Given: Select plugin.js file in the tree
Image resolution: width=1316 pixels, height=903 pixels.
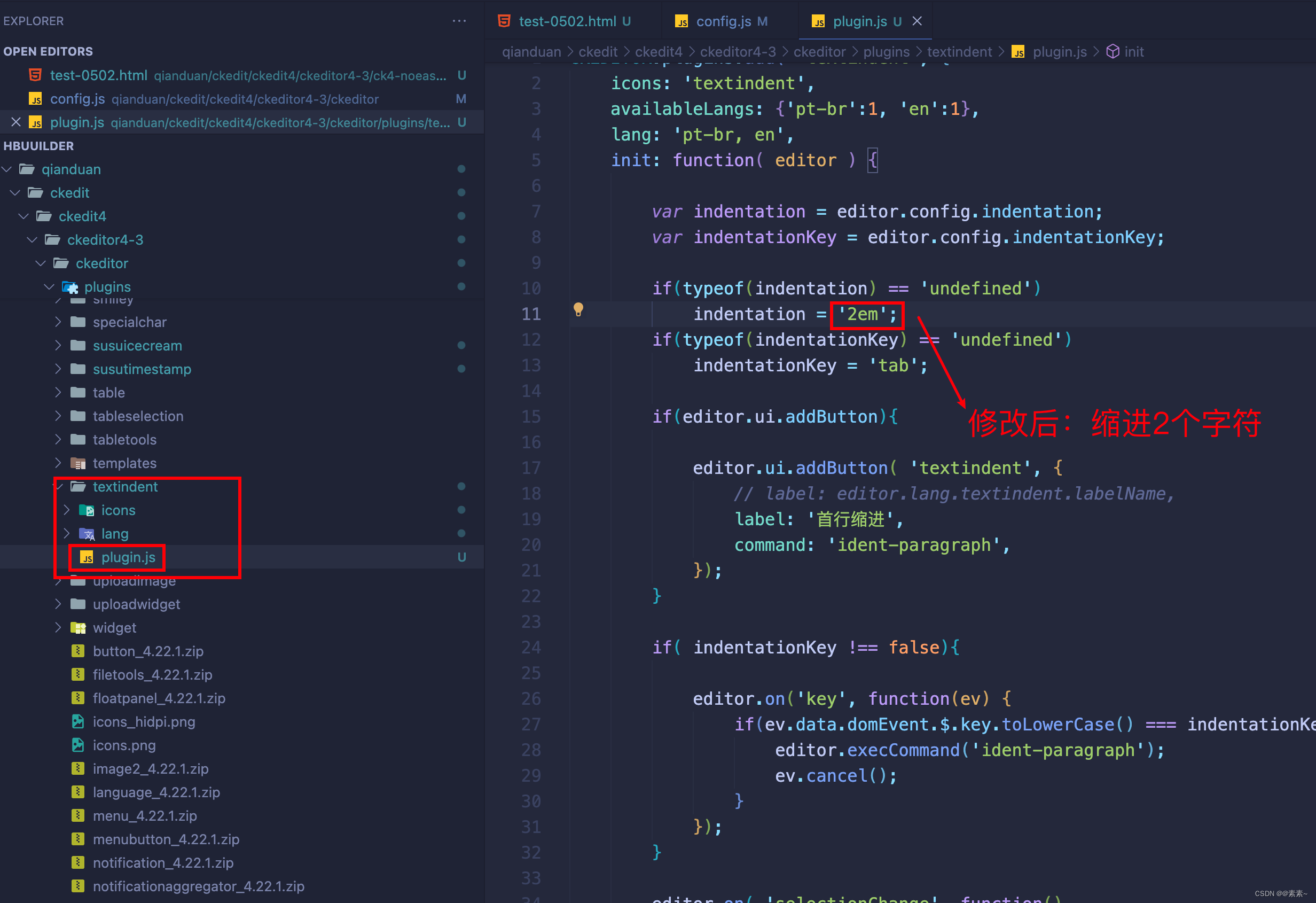Looking at the screenshot, I should [x=128, y=557].
